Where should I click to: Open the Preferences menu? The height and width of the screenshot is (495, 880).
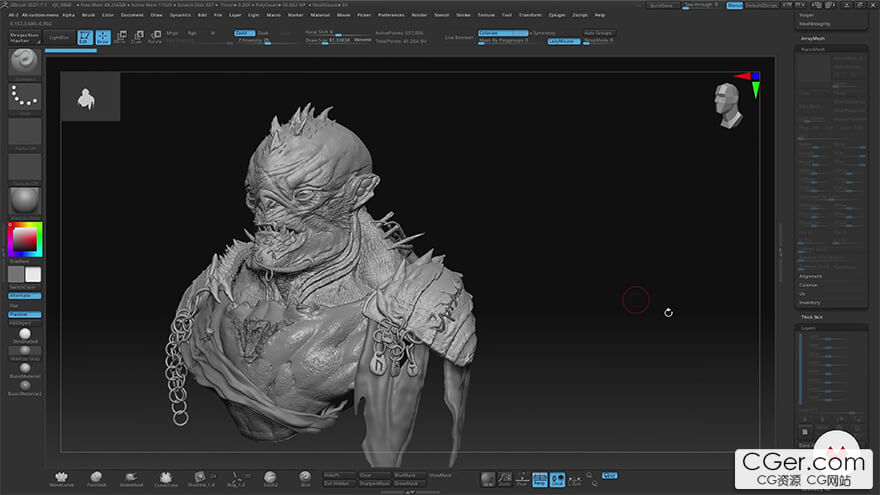[x=391, y=15]
